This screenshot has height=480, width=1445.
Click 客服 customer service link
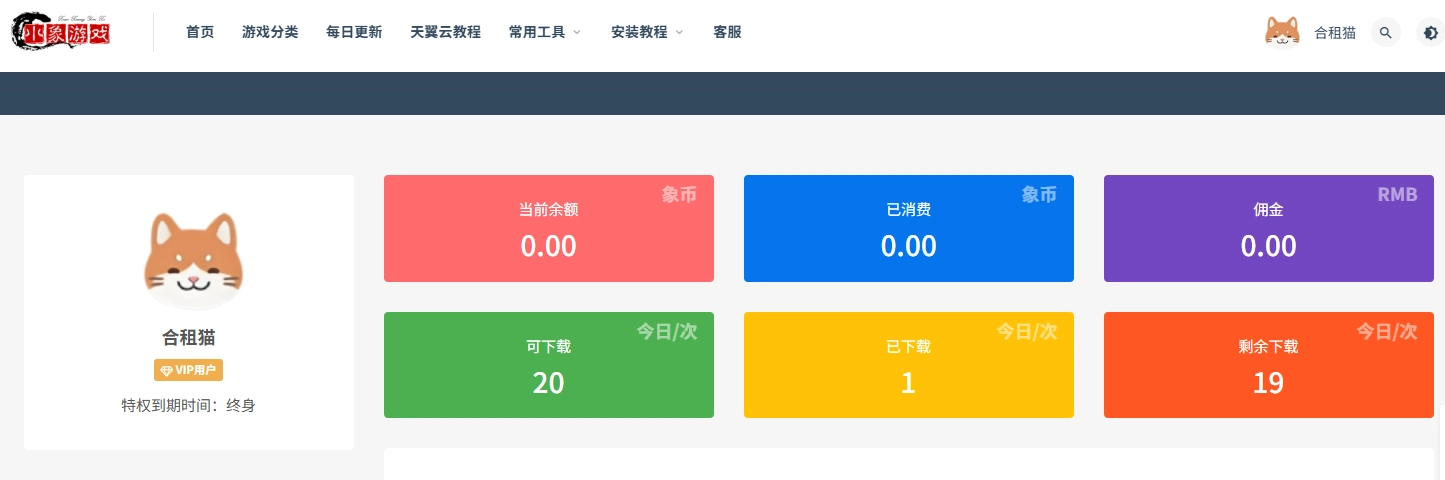(727, 32)
